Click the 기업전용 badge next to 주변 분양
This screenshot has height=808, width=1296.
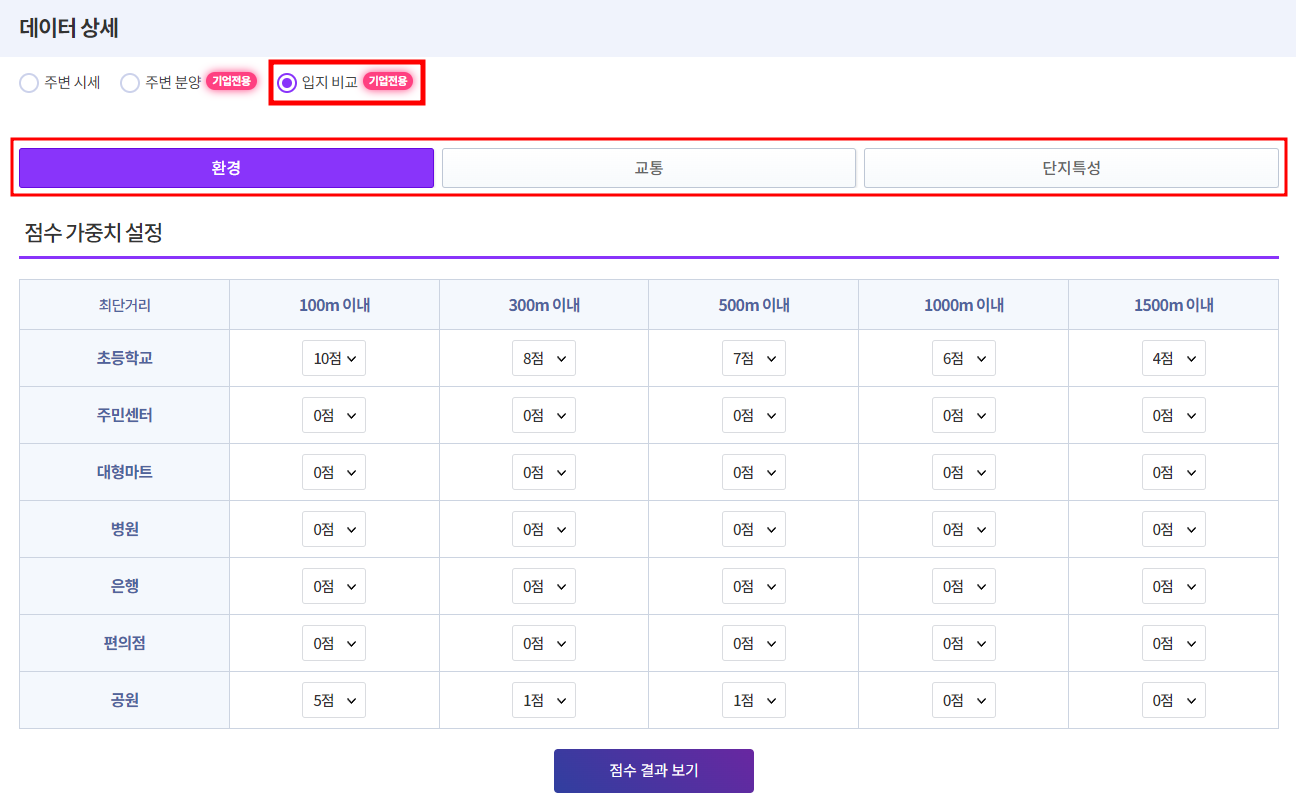(231, 82)
